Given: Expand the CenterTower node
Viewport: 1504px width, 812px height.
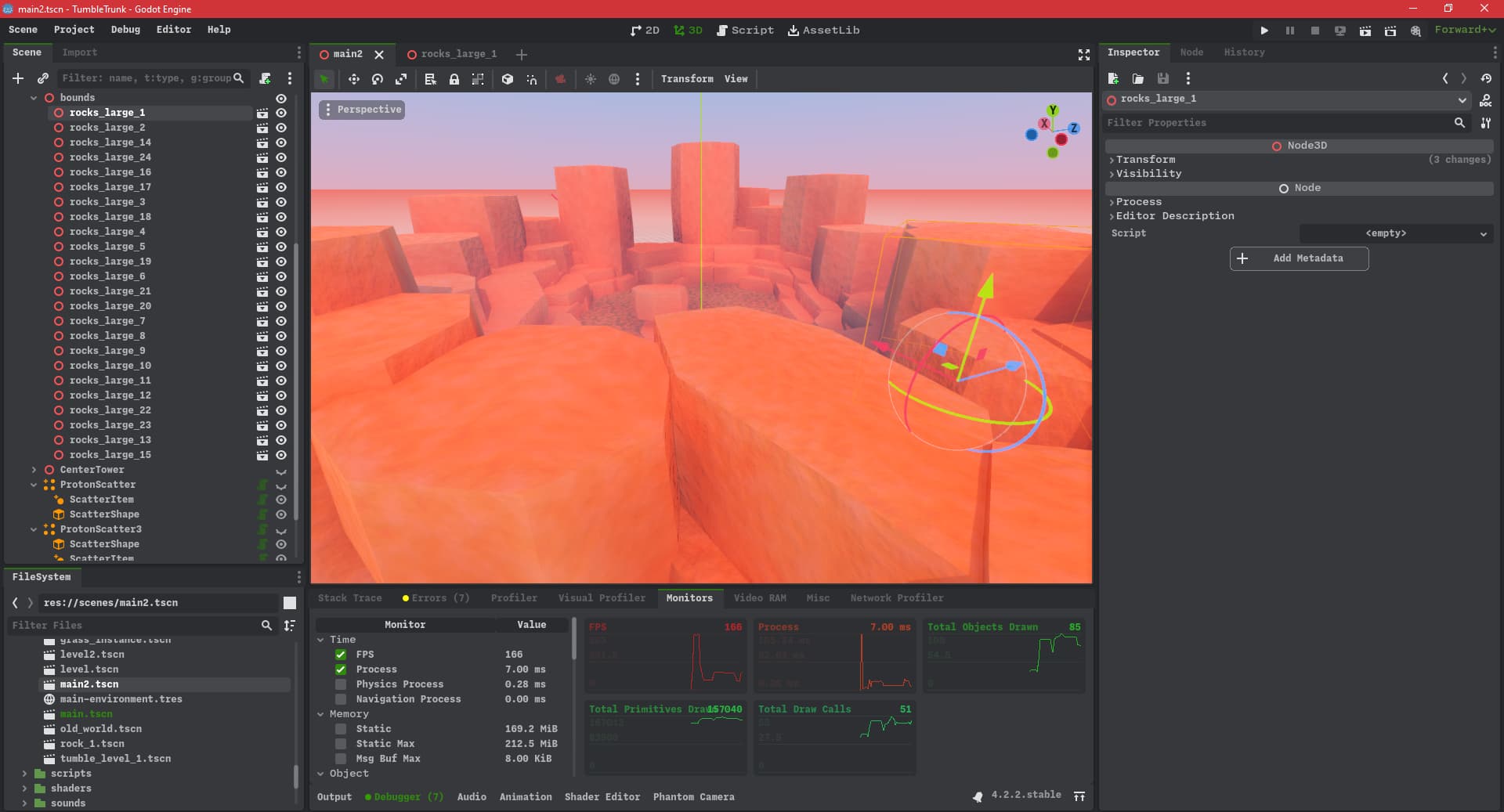Looking at the screenshot, I should click(34, 470).
